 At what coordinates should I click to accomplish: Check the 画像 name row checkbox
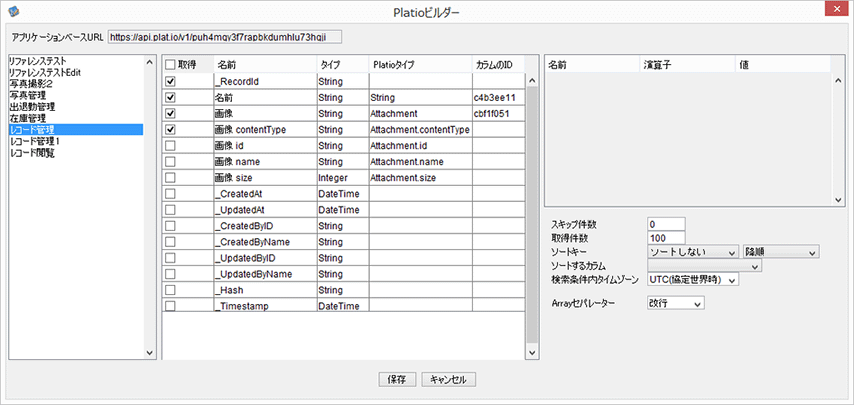(x=170, y=162)
